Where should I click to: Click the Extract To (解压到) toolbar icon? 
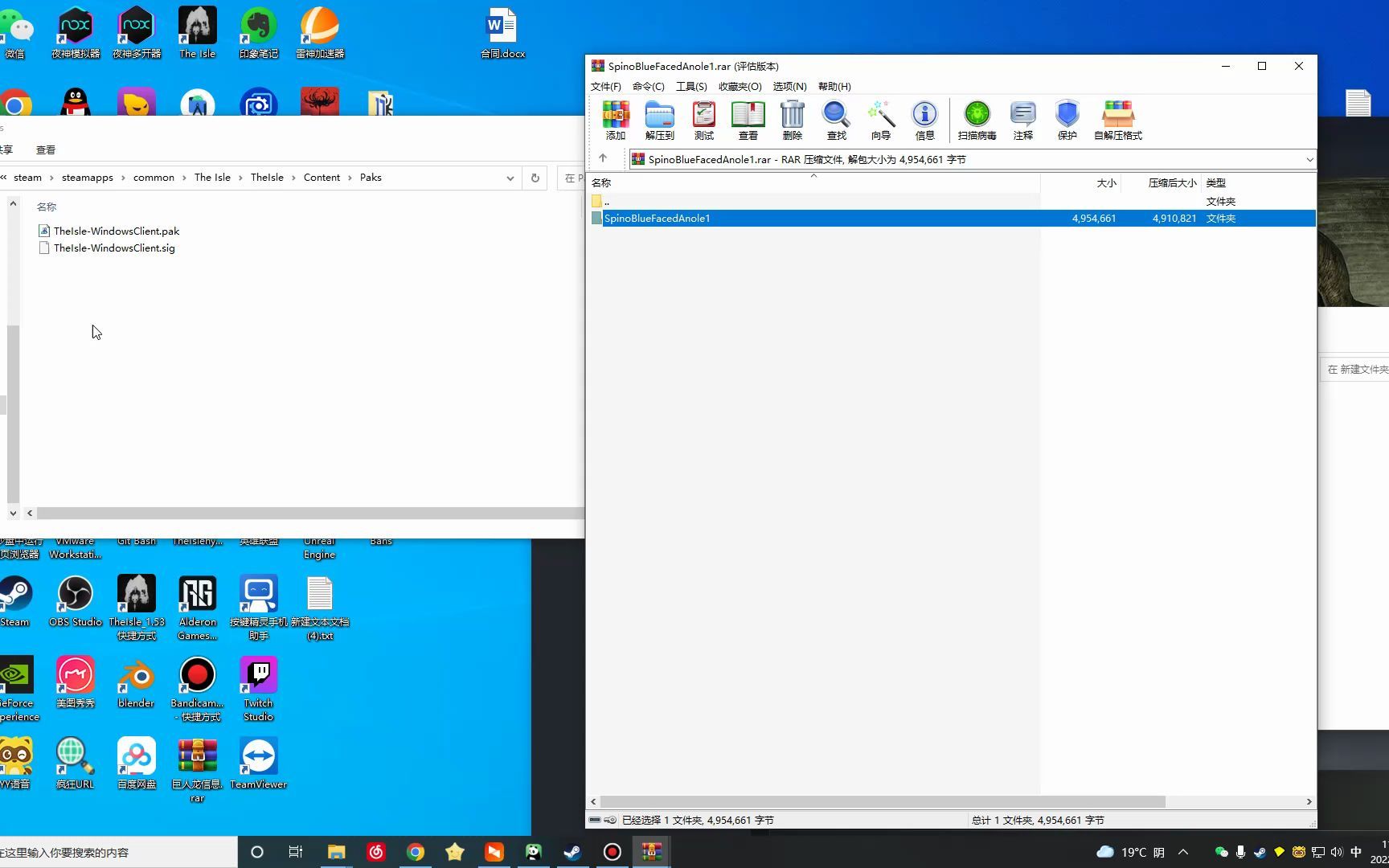(659, 121)
